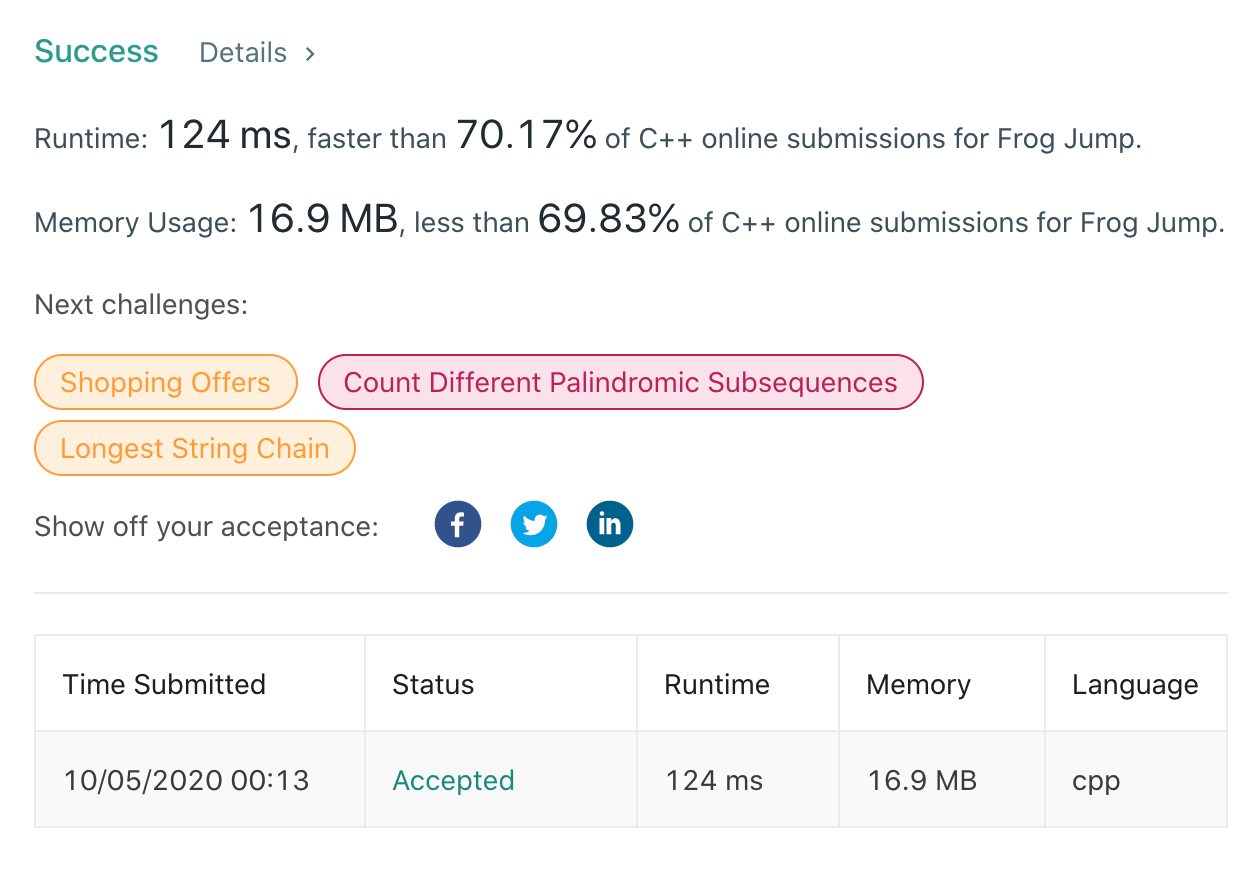Click the 16.9 MB memory value
The height and width of the screenshot is (870, 1258).
pos(921,780)
